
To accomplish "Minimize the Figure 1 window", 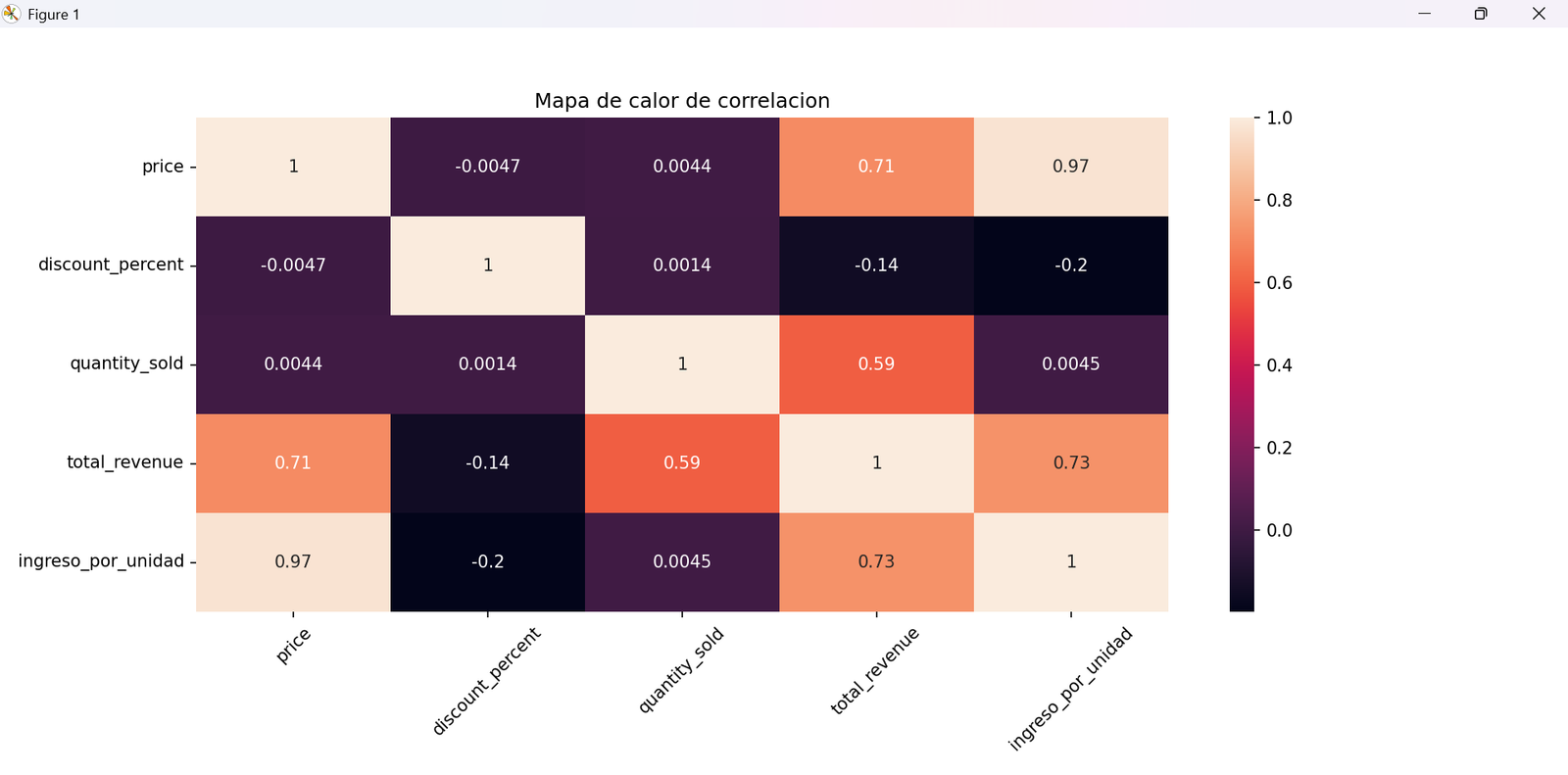I will tap(1423, 14).
